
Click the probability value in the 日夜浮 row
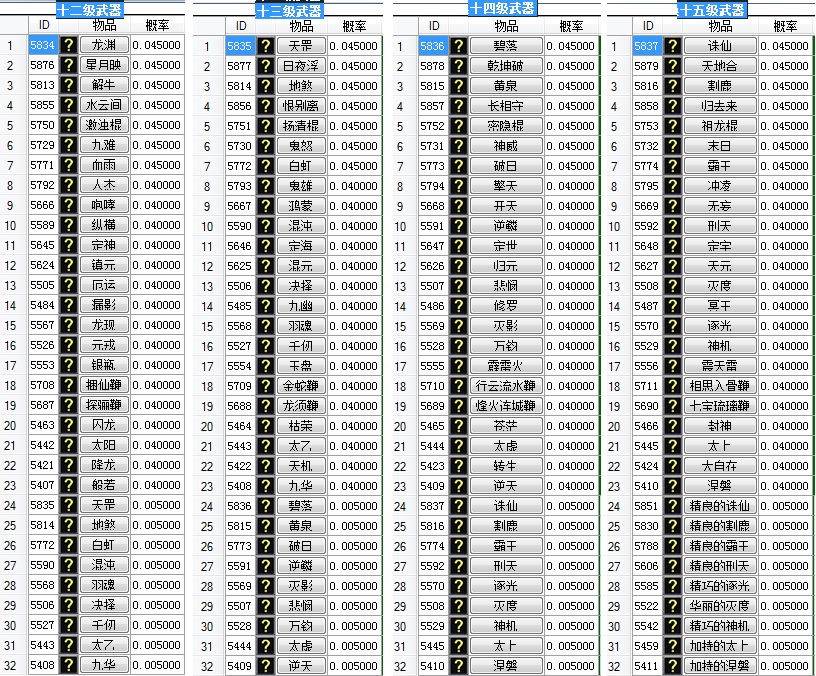coord(354,66)
